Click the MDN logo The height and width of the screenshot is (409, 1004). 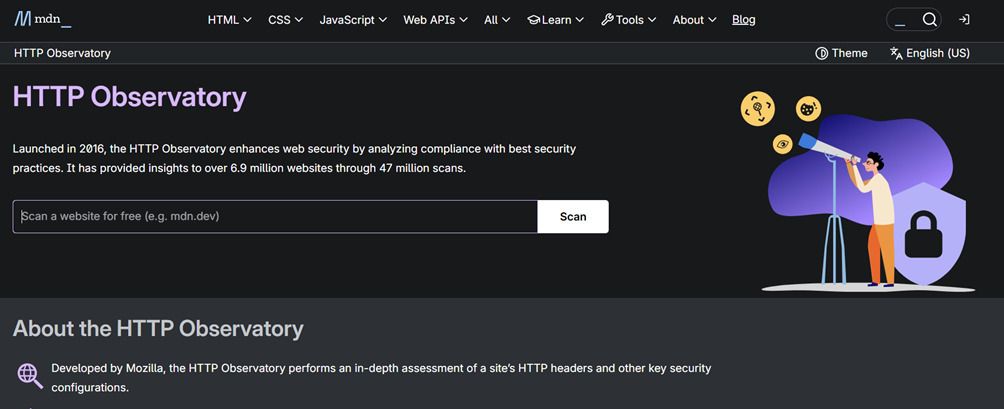coord(42,19)
